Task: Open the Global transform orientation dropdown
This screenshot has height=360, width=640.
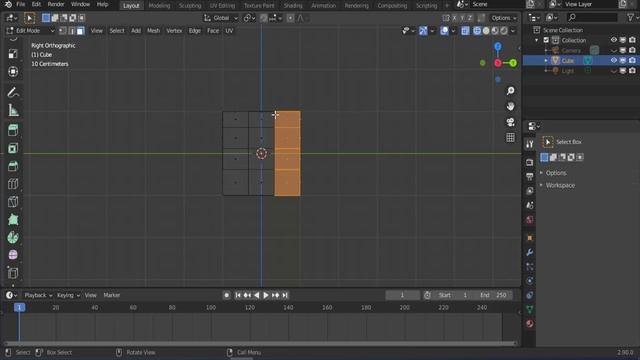Action: (x=221, y=18)
